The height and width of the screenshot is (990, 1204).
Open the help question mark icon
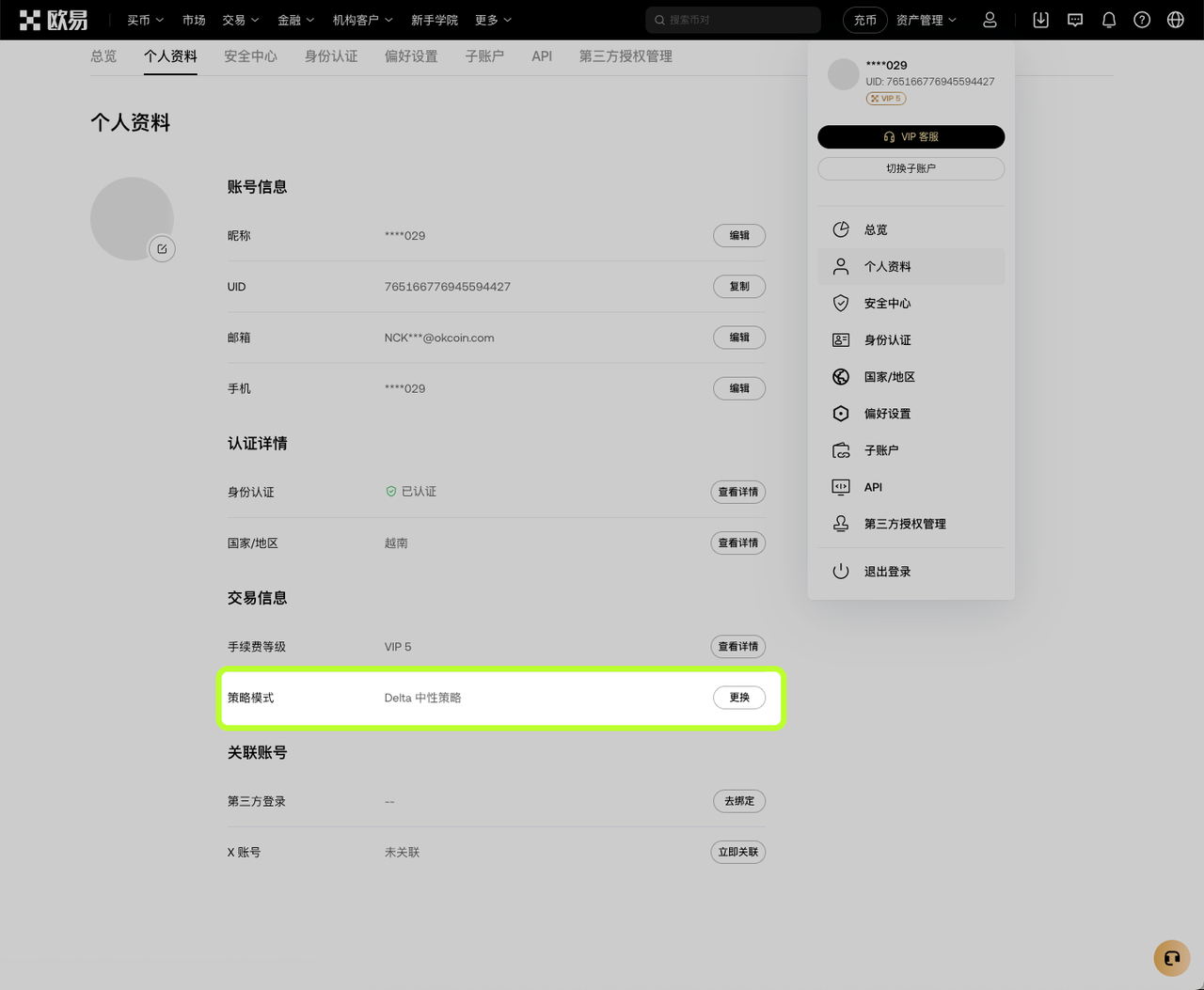[x=1142, y=20]
